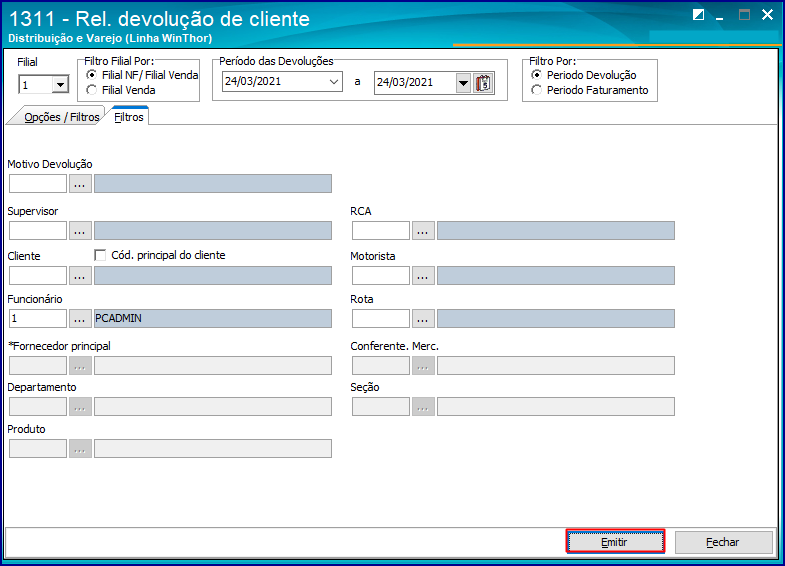
Task: Click Motivo Devolução code input field
Action: [x=38, y=184]
